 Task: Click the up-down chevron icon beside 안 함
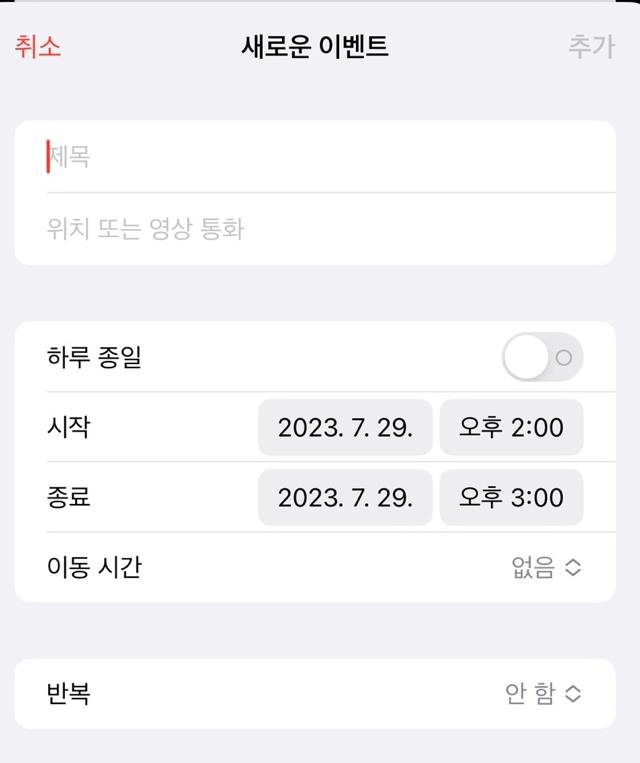[573, 694]
